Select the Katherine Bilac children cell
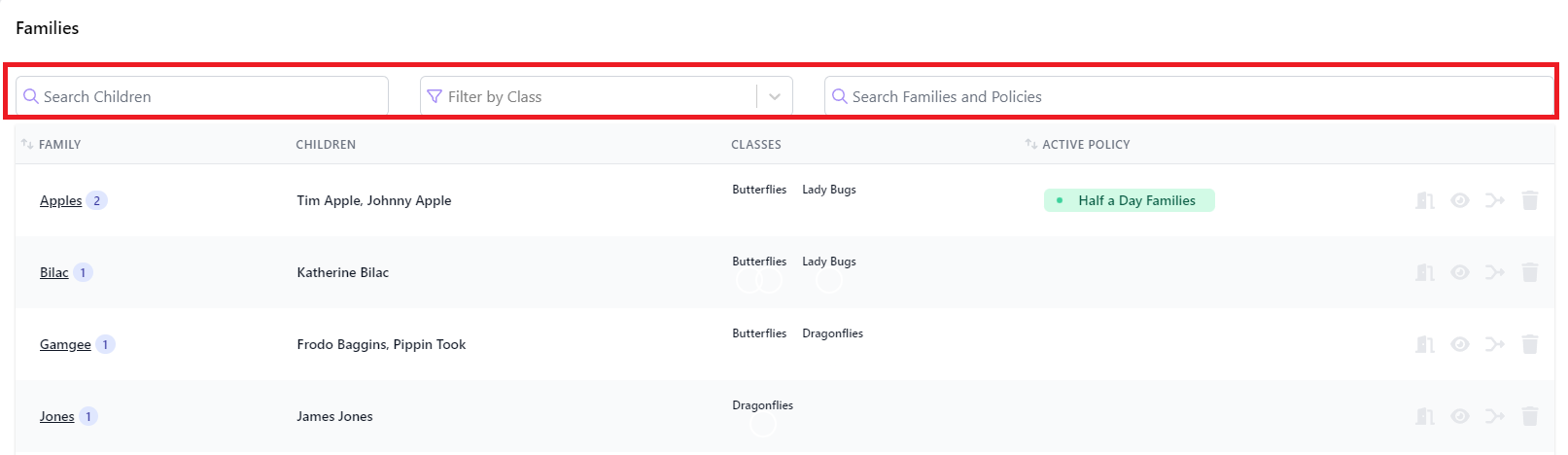The width and height of the screenshot is (1568, 455). pyautogui.click(x=343, y=272)
